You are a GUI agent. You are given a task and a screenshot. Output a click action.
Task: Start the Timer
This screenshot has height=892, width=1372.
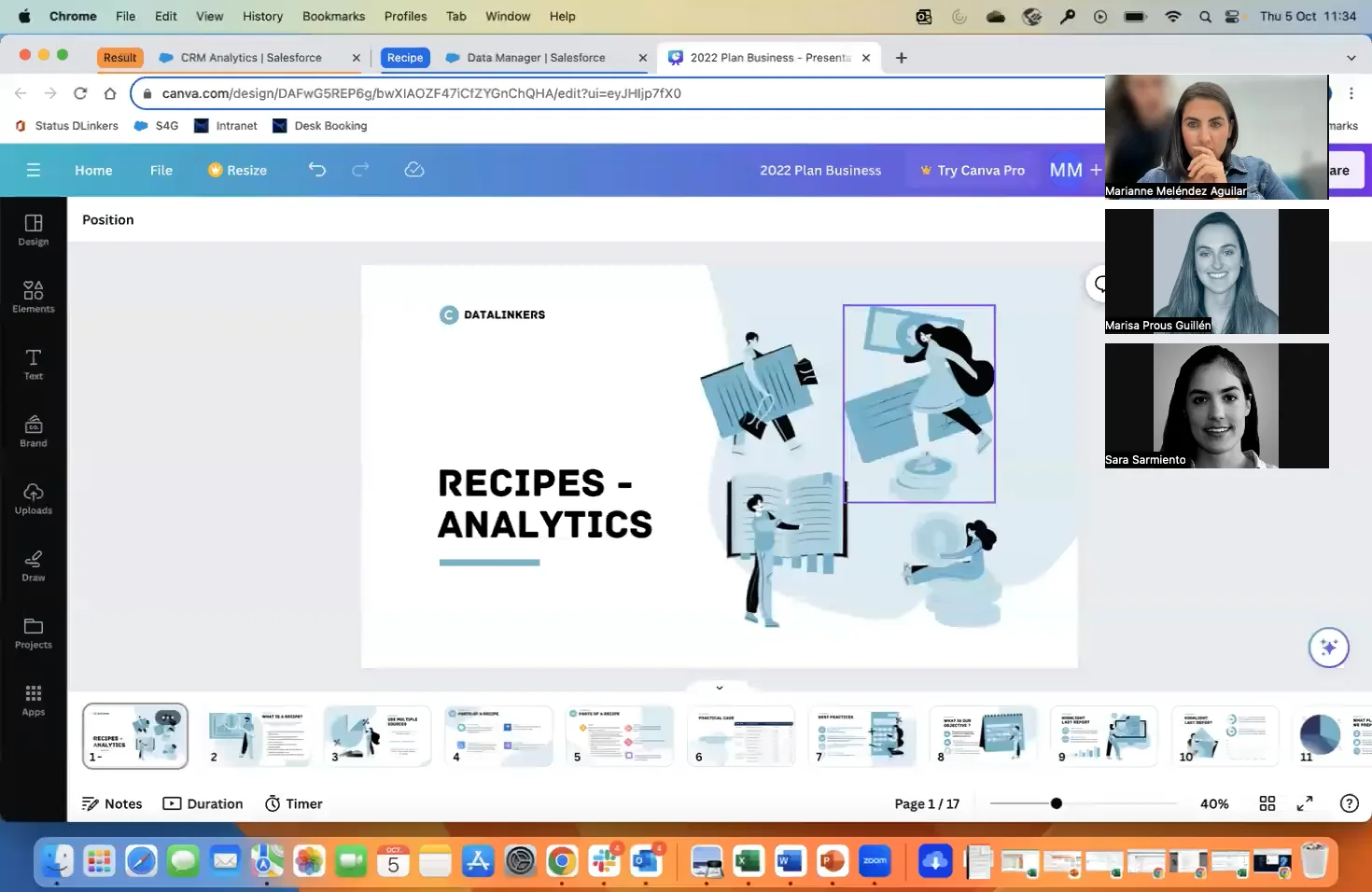tap(293, 803)
